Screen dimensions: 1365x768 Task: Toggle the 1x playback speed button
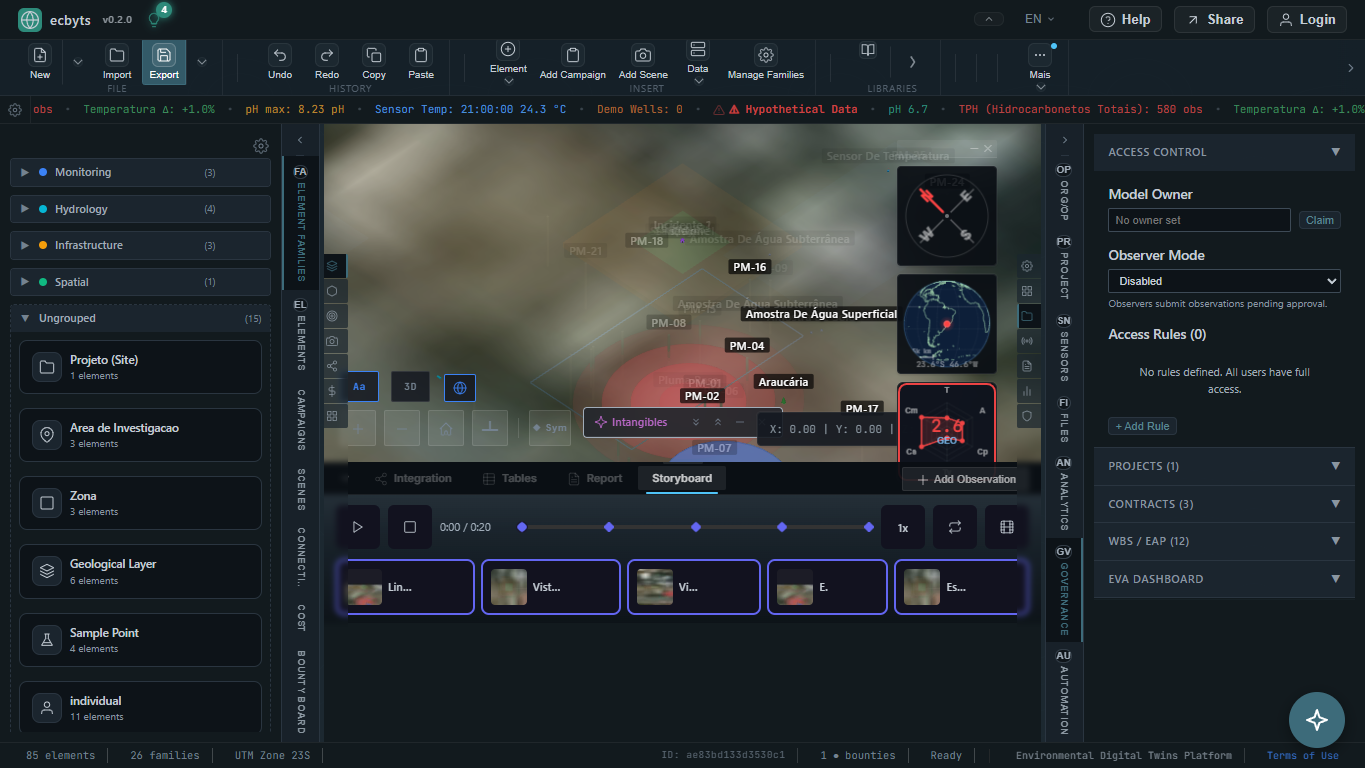point(903,527)
